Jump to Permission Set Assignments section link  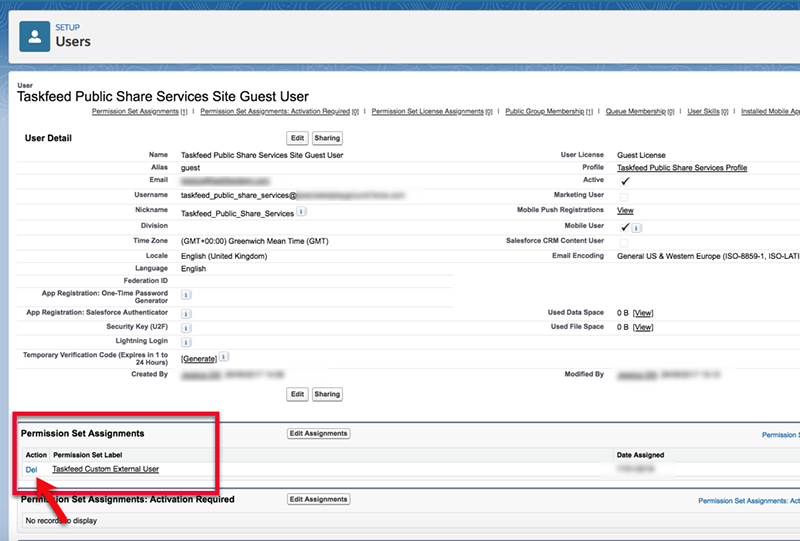click(135, 111)
